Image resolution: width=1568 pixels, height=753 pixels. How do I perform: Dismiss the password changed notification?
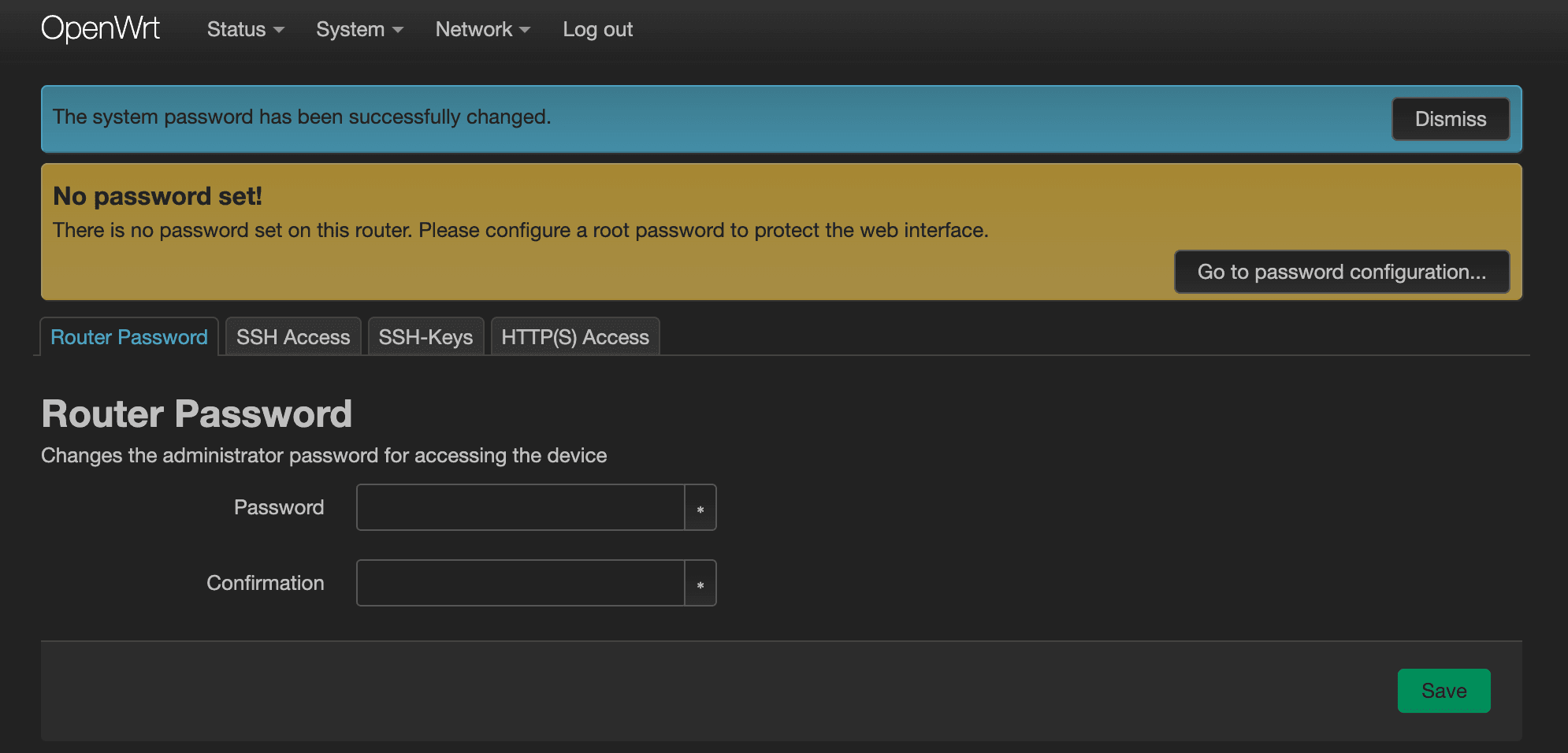point(1450,119)
